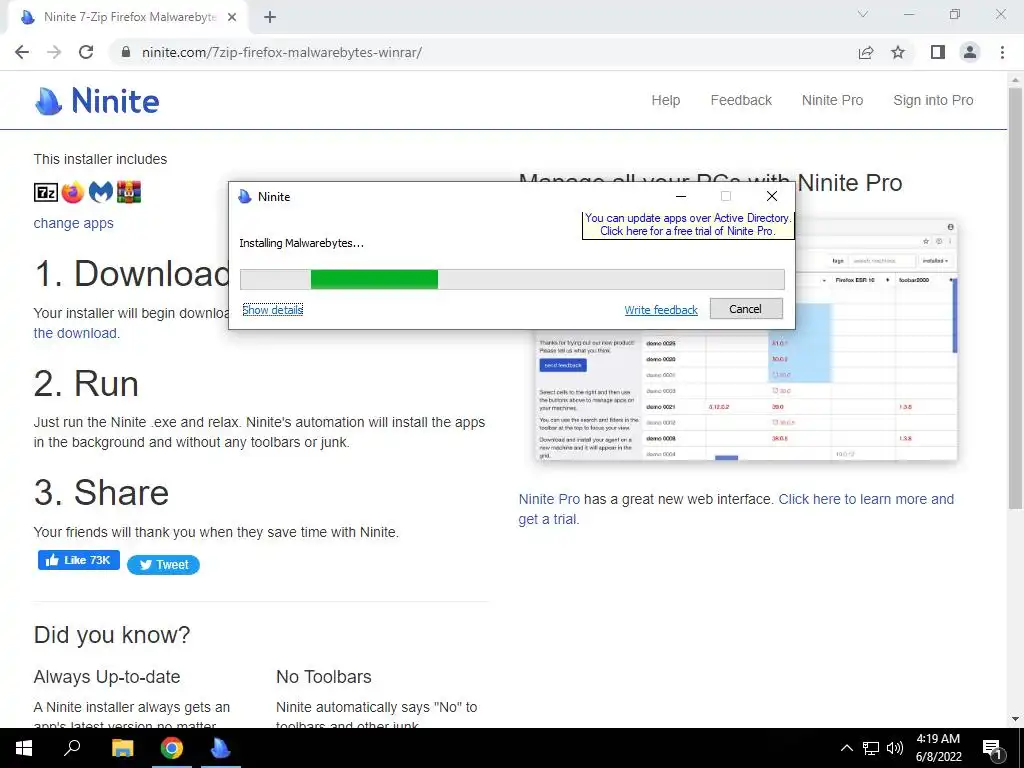Open the notification center icon
The height and width of the screenshot is (768, 1024).
(x=992, y=749)
